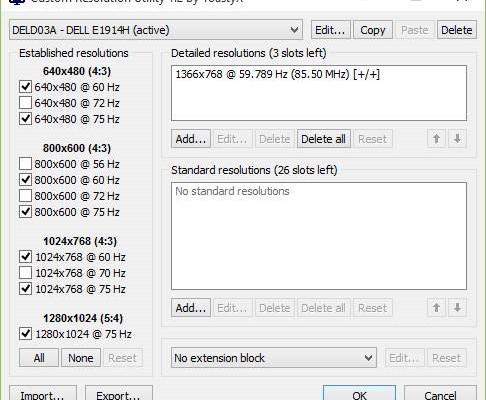
Task: Click Add under Standard resolutions
Action: 191,308
